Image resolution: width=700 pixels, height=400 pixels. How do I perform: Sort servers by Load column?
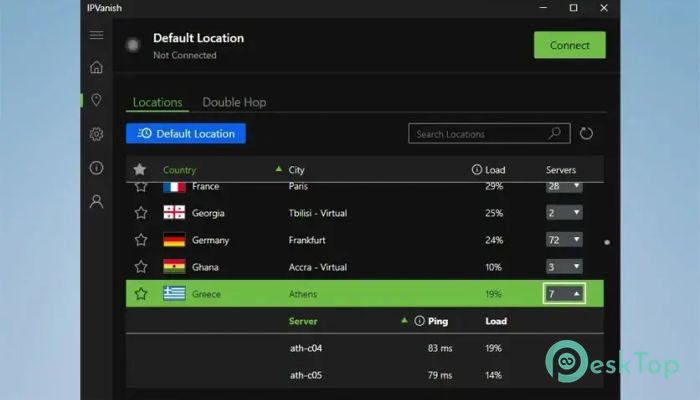[496, 321]
